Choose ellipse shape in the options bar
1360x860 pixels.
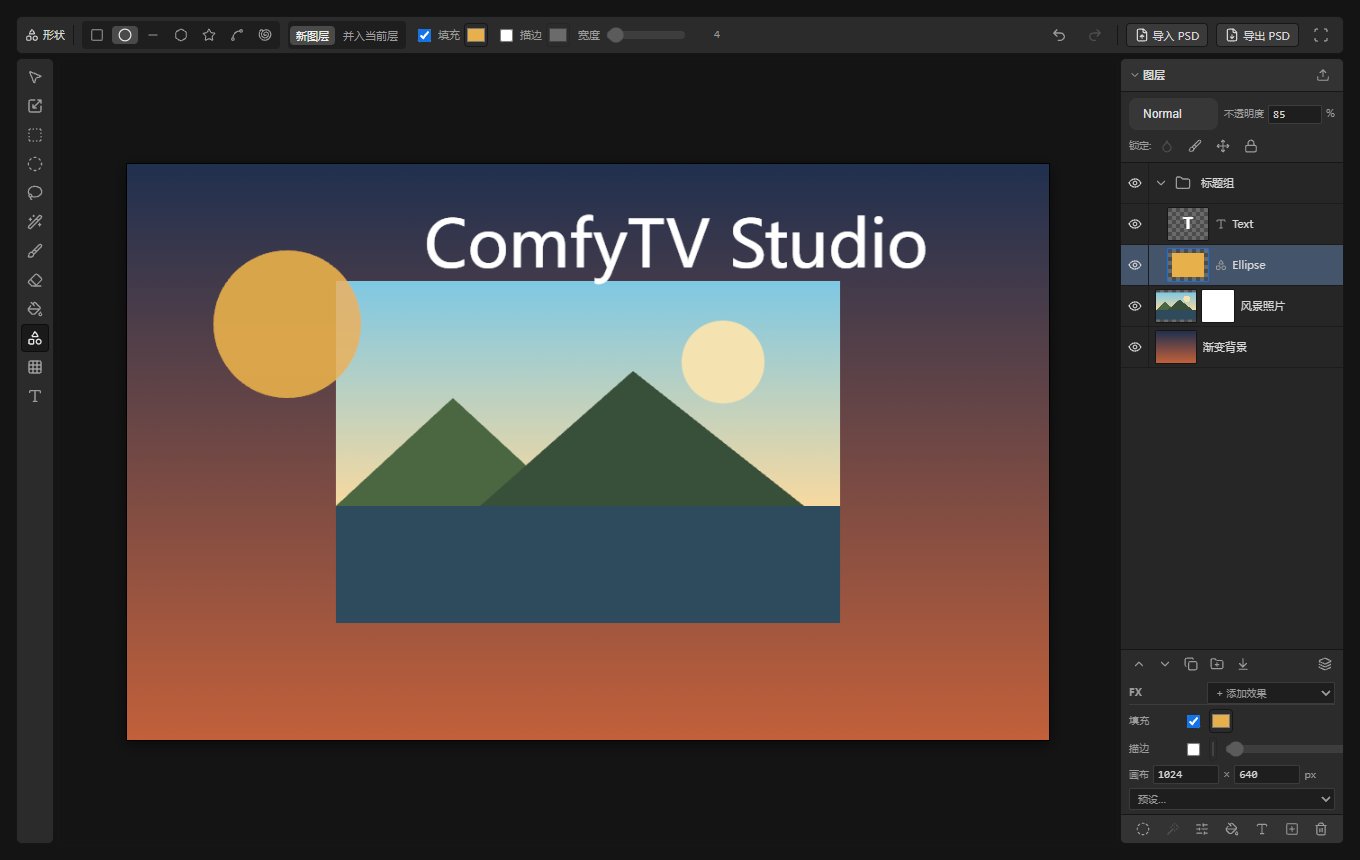pyautogui.click(x=125, y=35)
